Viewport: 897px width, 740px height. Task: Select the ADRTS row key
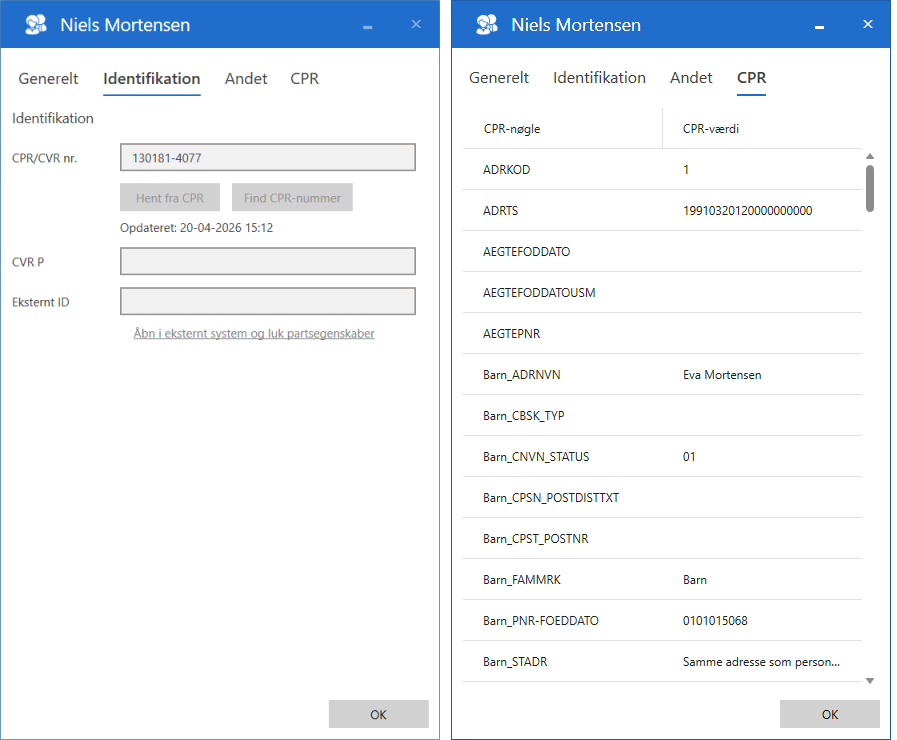501,211
